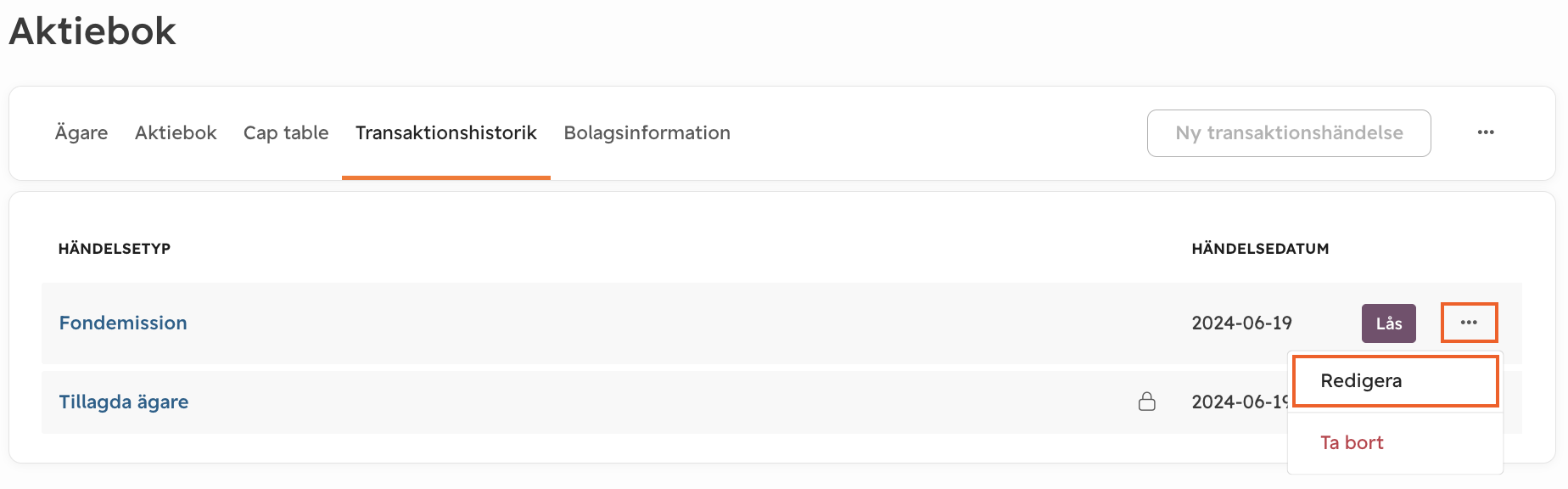Switch to the Ägare tab
This screenshot has width=1568, height=489.
tap(81, 132)
